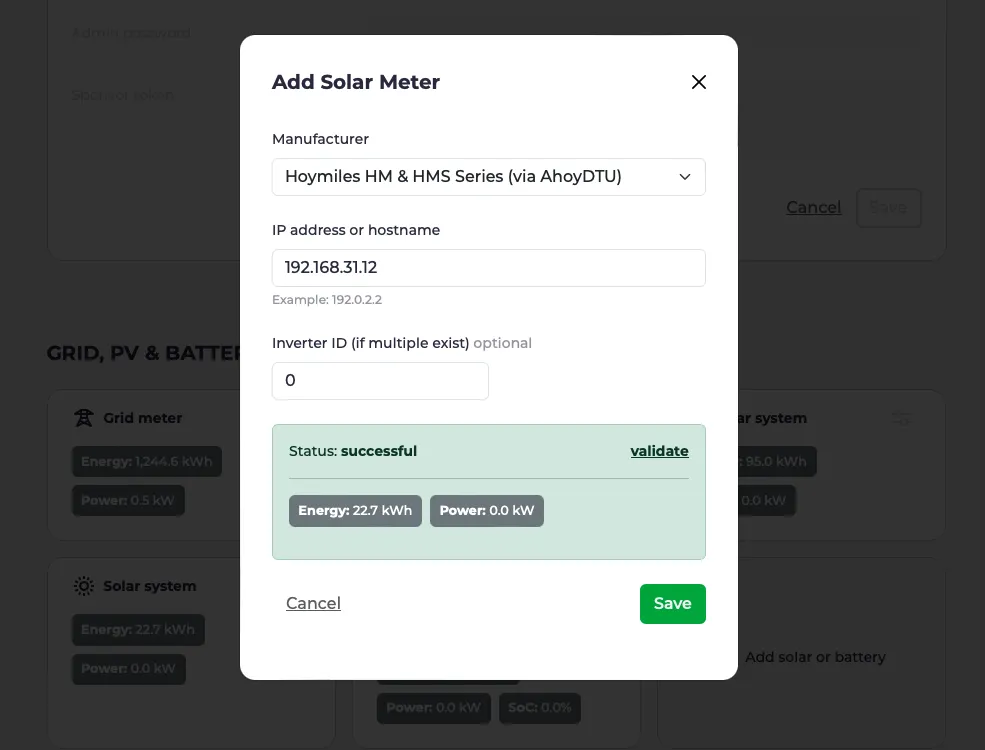Screen dimensions: 985x750
Task: Close the Add Solar Meter dialog
Action: [x=699, y=82]
